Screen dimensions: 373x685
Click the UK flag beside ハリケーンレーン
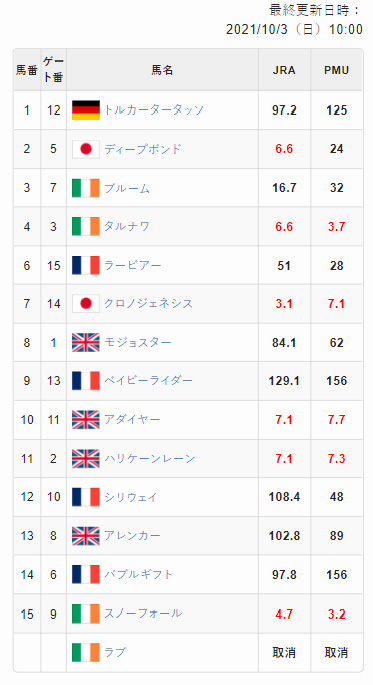(86, 458)
